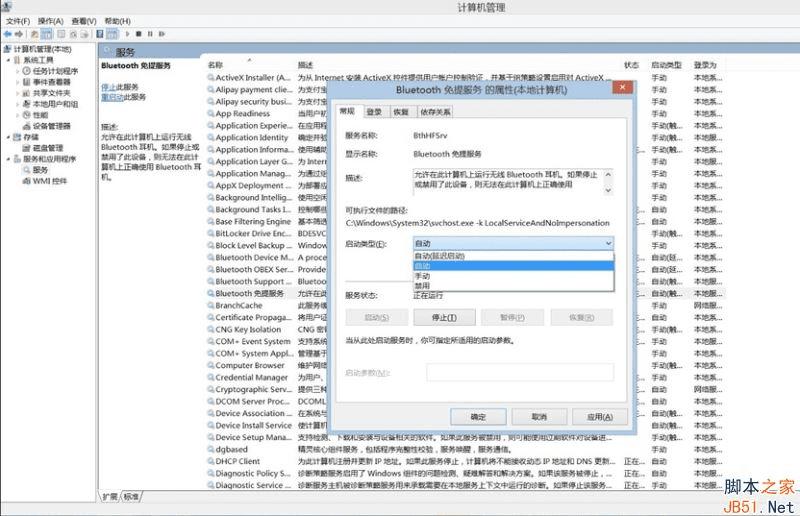Click the Forward arrow toolbar icon
The image size is (800, 516).
(19, 34)
